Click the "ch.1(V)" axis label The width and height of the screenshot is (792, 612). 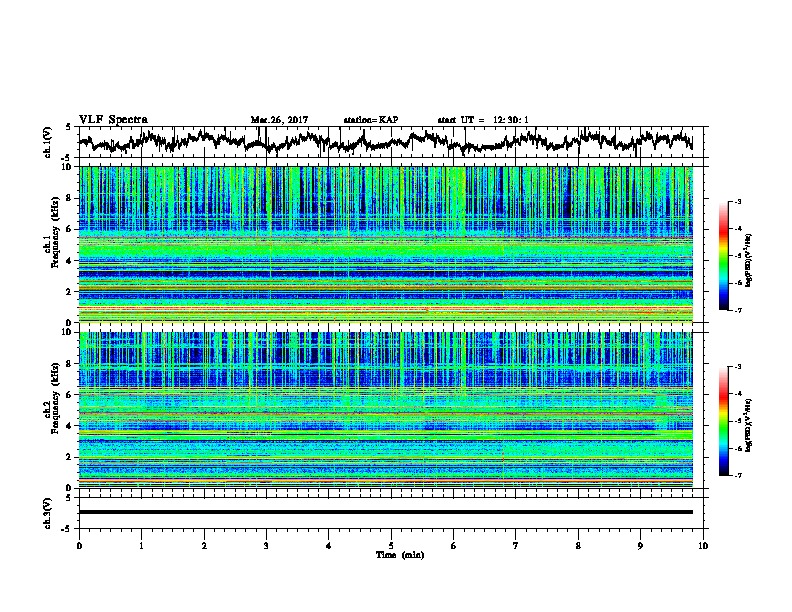tap(47, 142)
